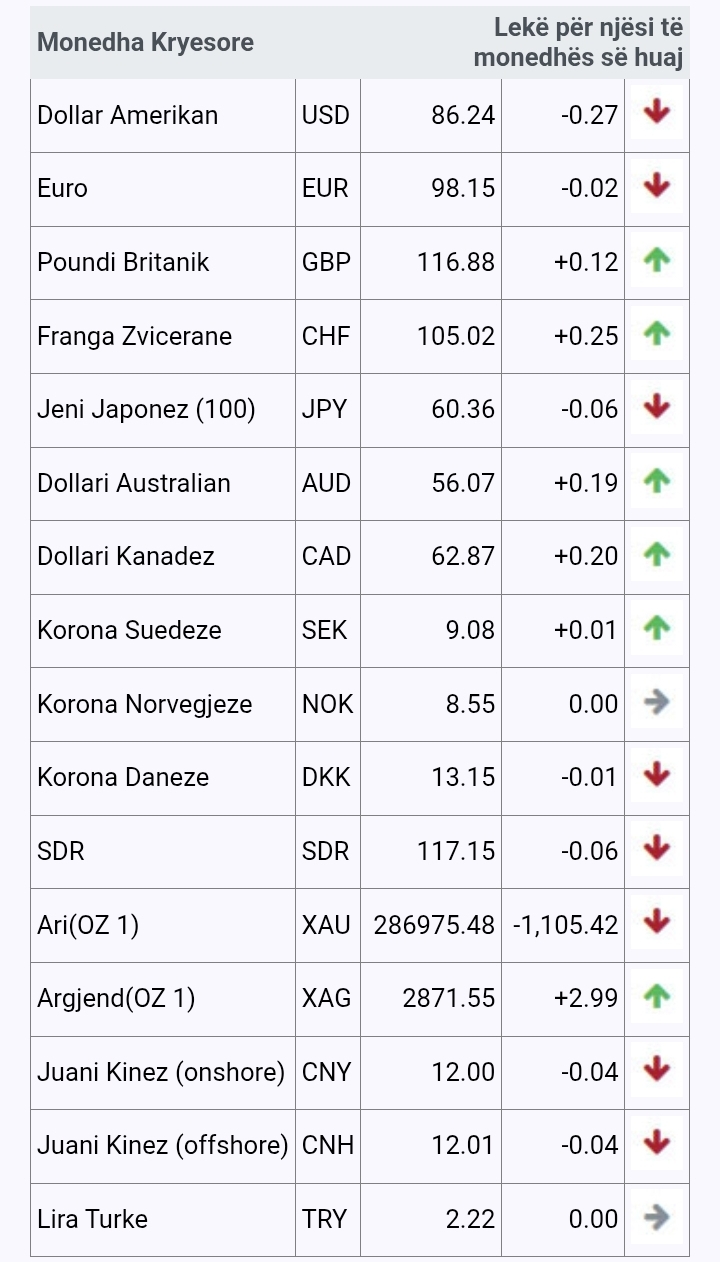Click the green up arrow for XAG silver
Image resolution: width=720 pixels, height=1262 pixels.
click(x=656, y=997)
